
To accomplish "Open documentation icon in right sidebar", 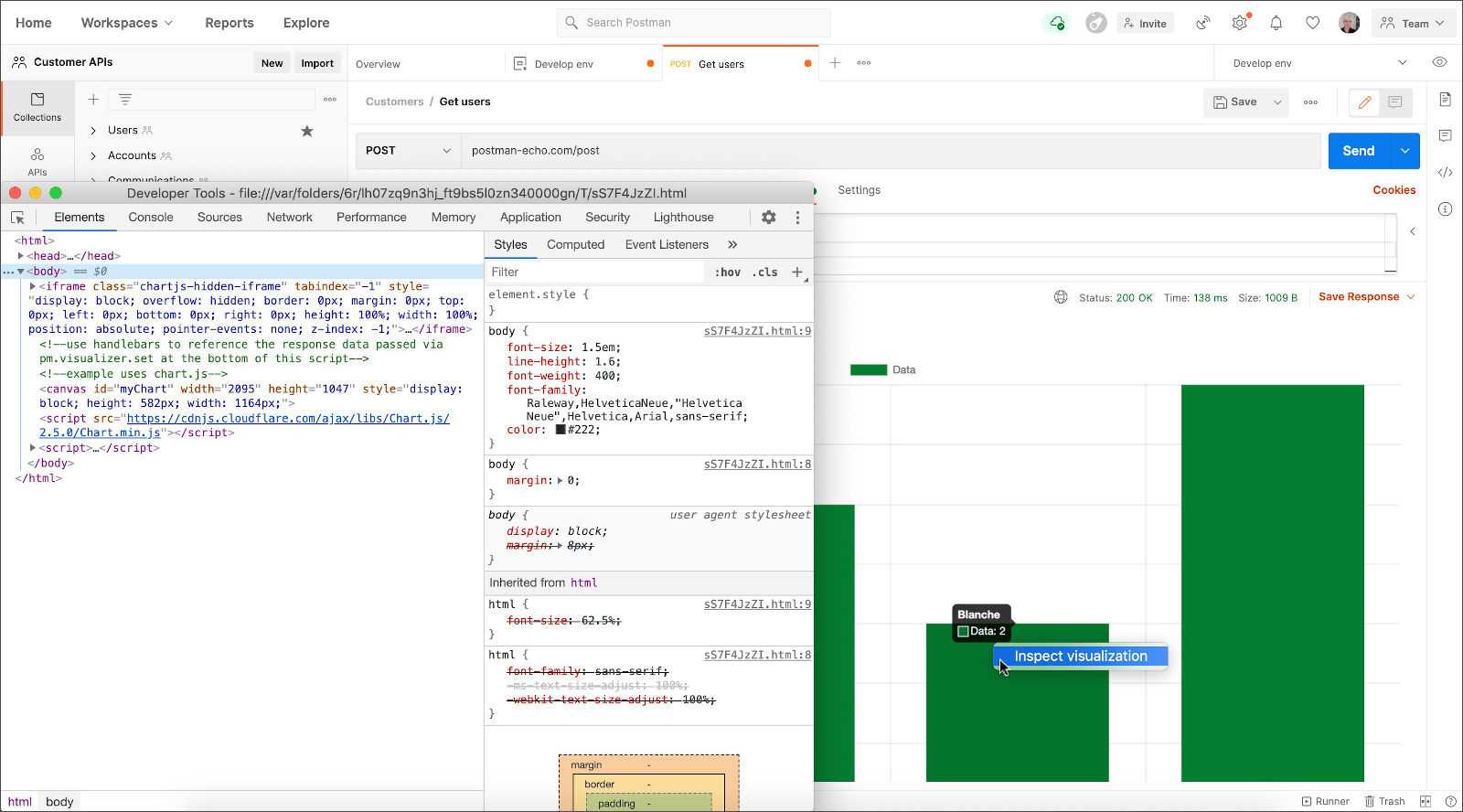I will (1445, 99).
